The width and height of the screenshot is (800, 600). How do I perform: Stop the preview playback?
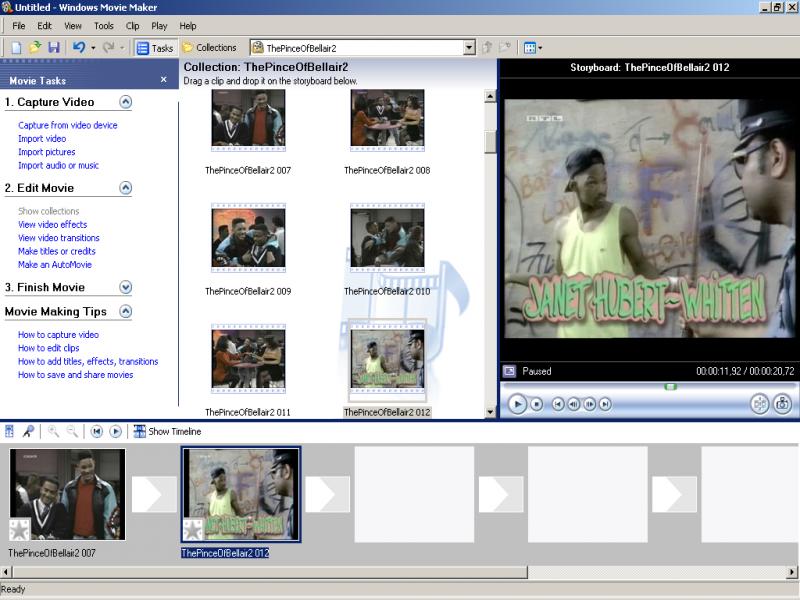point(536,404)
